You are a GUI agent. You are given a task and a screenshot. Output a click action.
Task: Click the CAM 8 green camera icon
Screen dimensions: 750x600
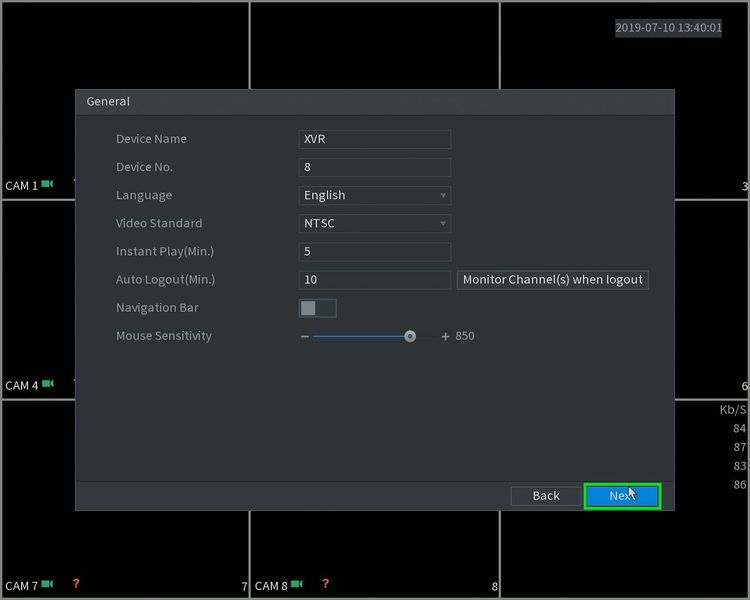click(x=297, y=584)
